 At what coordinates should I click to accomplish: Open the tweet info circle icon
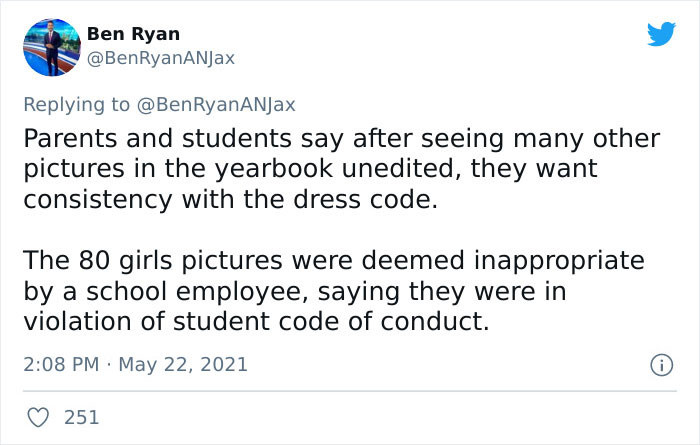[x=660, y=365]
